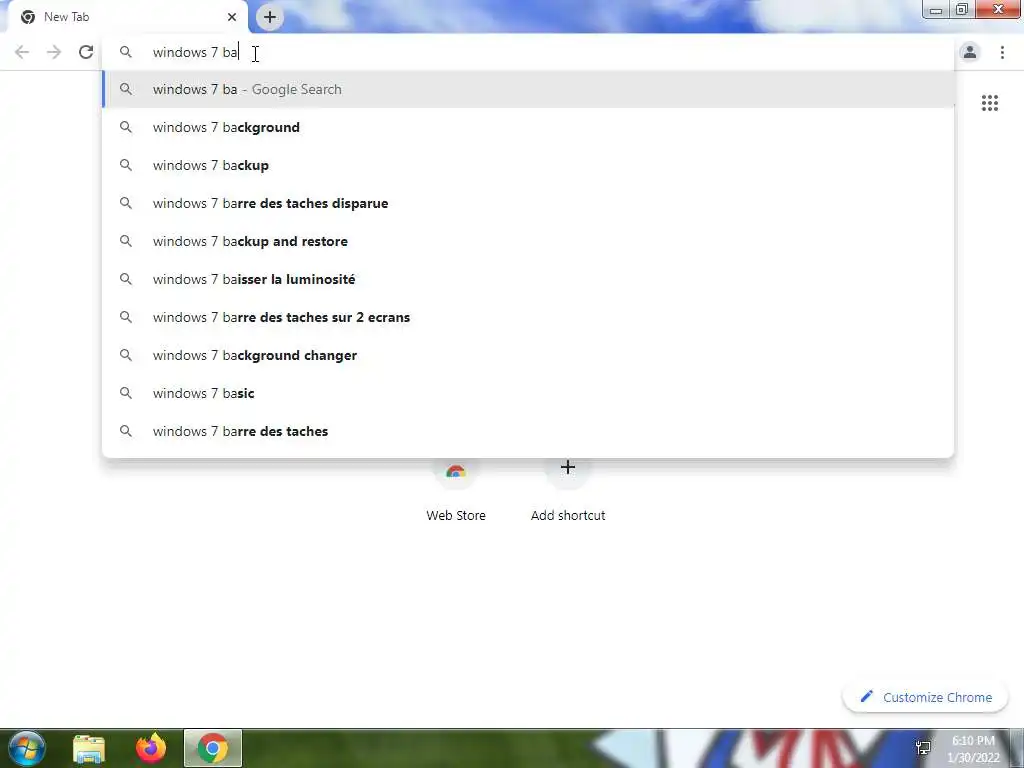Select 'windows 7 barre des taches sur 2 ecrans'
The image size is (1024, 768).
click(528, 317)
